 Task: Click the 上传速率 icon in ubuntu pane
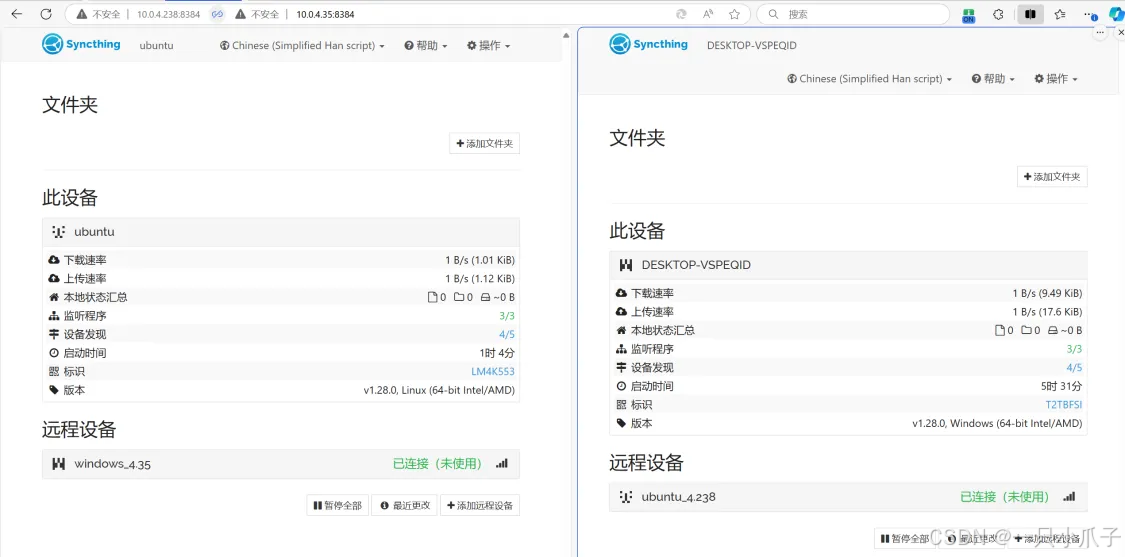click(x=54, y=278)
